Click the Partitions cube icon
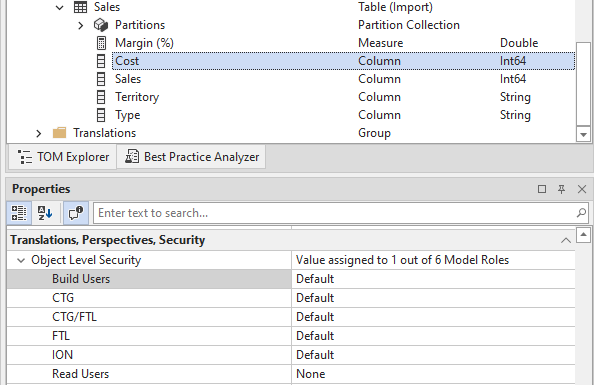The height and width of the screenshot is (385, 594). [101, 25]
